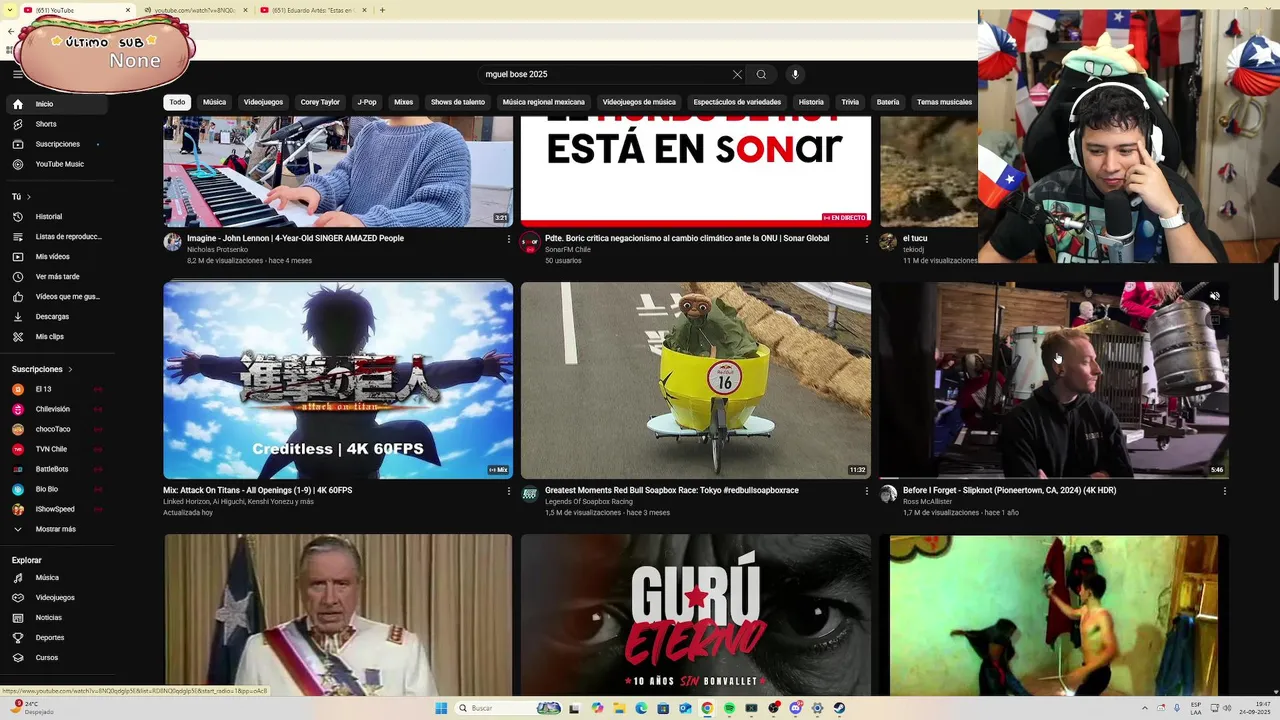The width and height of the screenshot is (1280, 720).
Task: Expand Mostrar más in subscriptions list
Action: [55, 529]
